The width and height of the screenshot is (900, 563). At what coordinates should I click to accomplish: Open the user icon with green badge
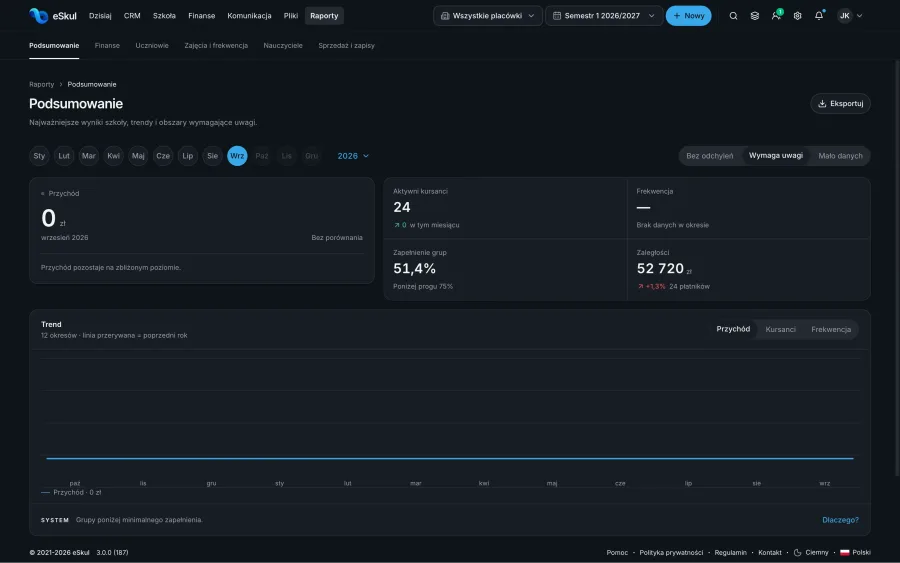coord(776,15)
